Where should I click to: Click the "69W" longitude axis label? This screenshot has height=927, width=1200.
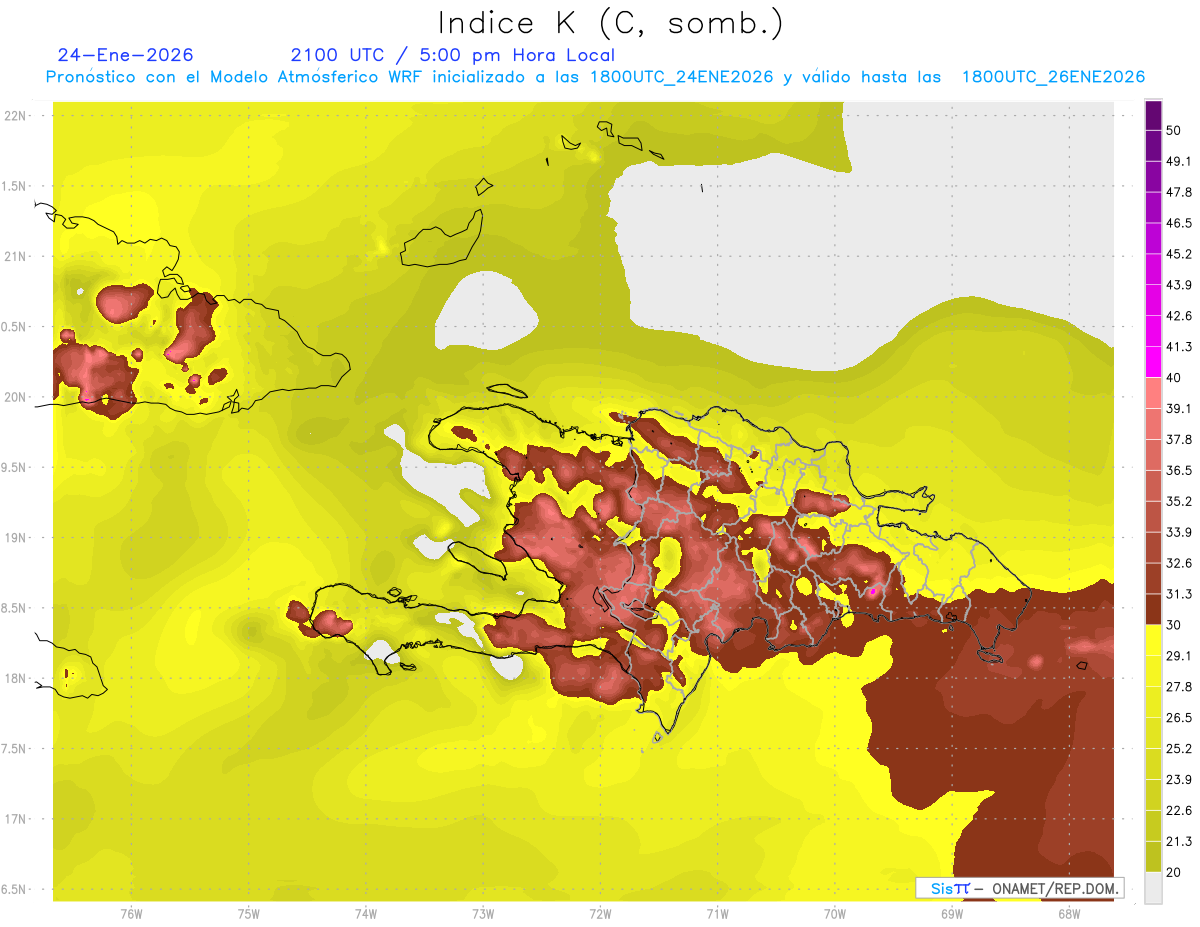pos(952,913)
